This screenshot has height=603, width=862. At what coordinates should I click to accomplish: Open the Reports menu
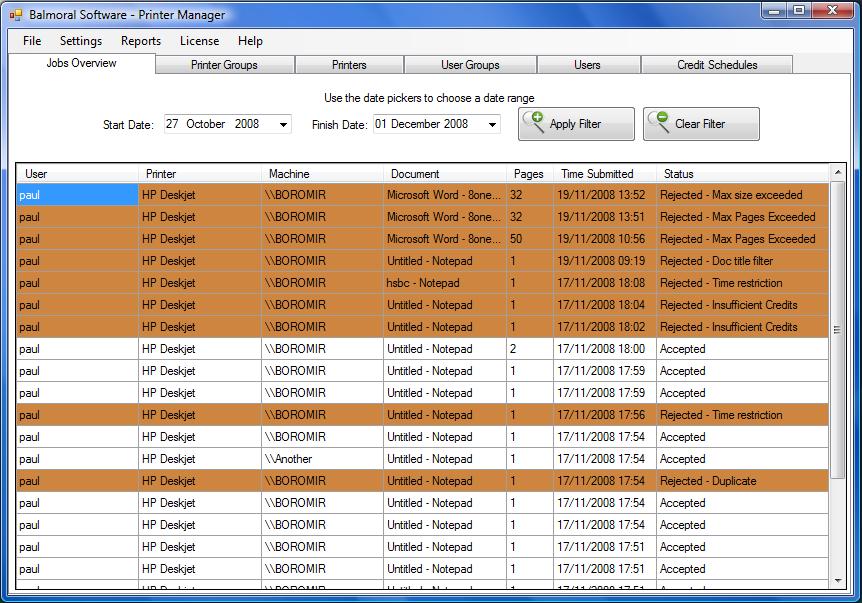pos(141,41)
